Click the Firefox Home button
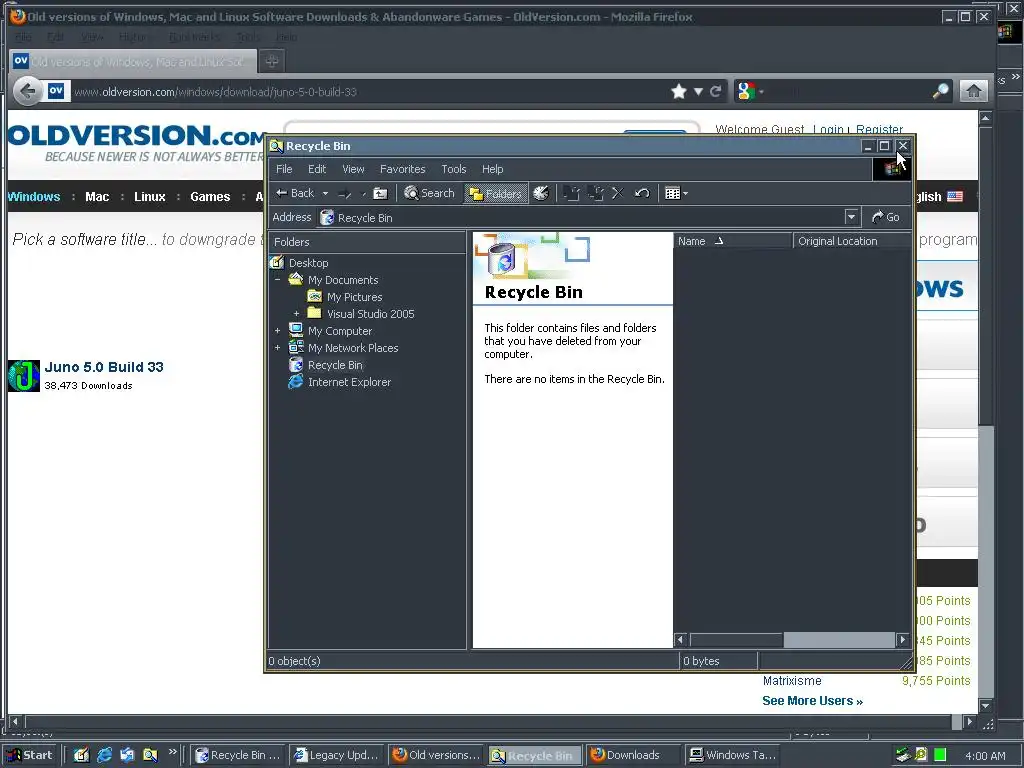Screen dimensions: 1024x768 (x=973, y=91)
